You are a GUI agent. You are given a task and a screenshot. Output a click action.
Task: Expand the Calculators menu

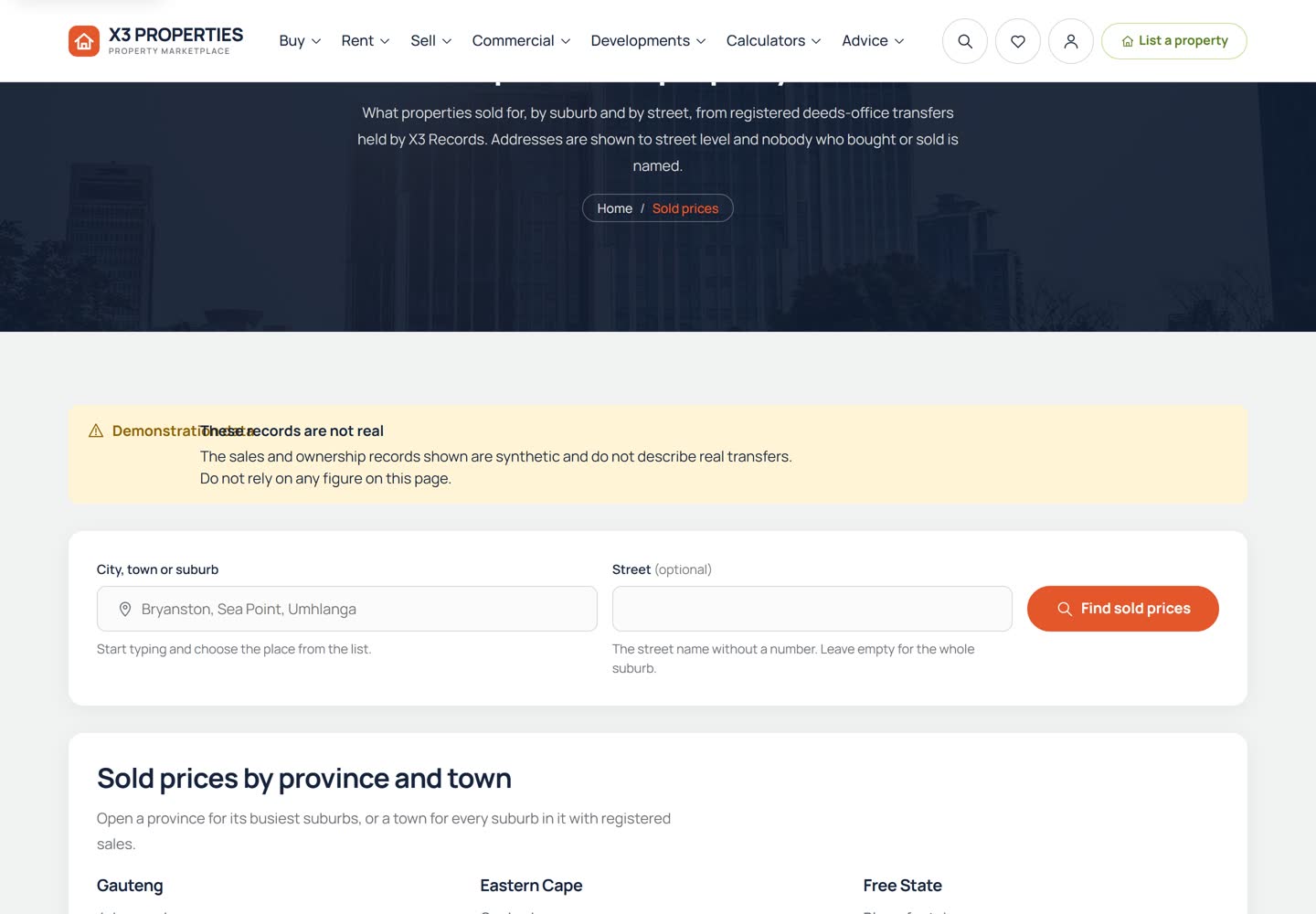[774, 41]
